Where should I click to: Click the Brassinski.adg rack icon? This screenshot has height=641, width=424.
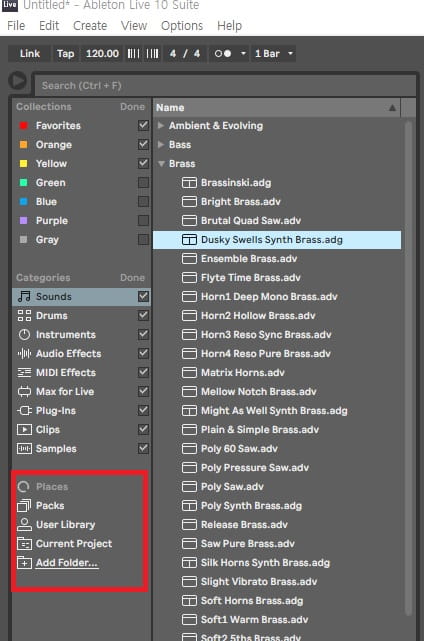point(189,182)
